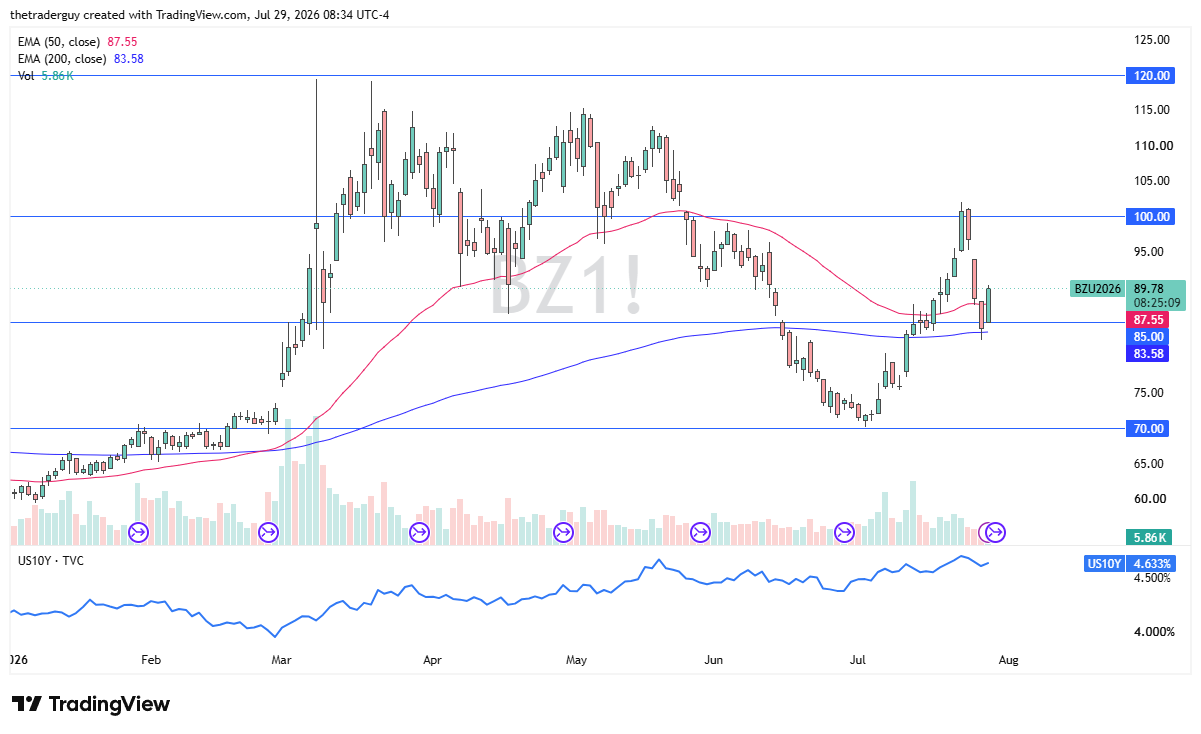Viewport: 1201px width, 734px height.
Task: Click the blue US10Y axis tag
Action: (1103, 564)
